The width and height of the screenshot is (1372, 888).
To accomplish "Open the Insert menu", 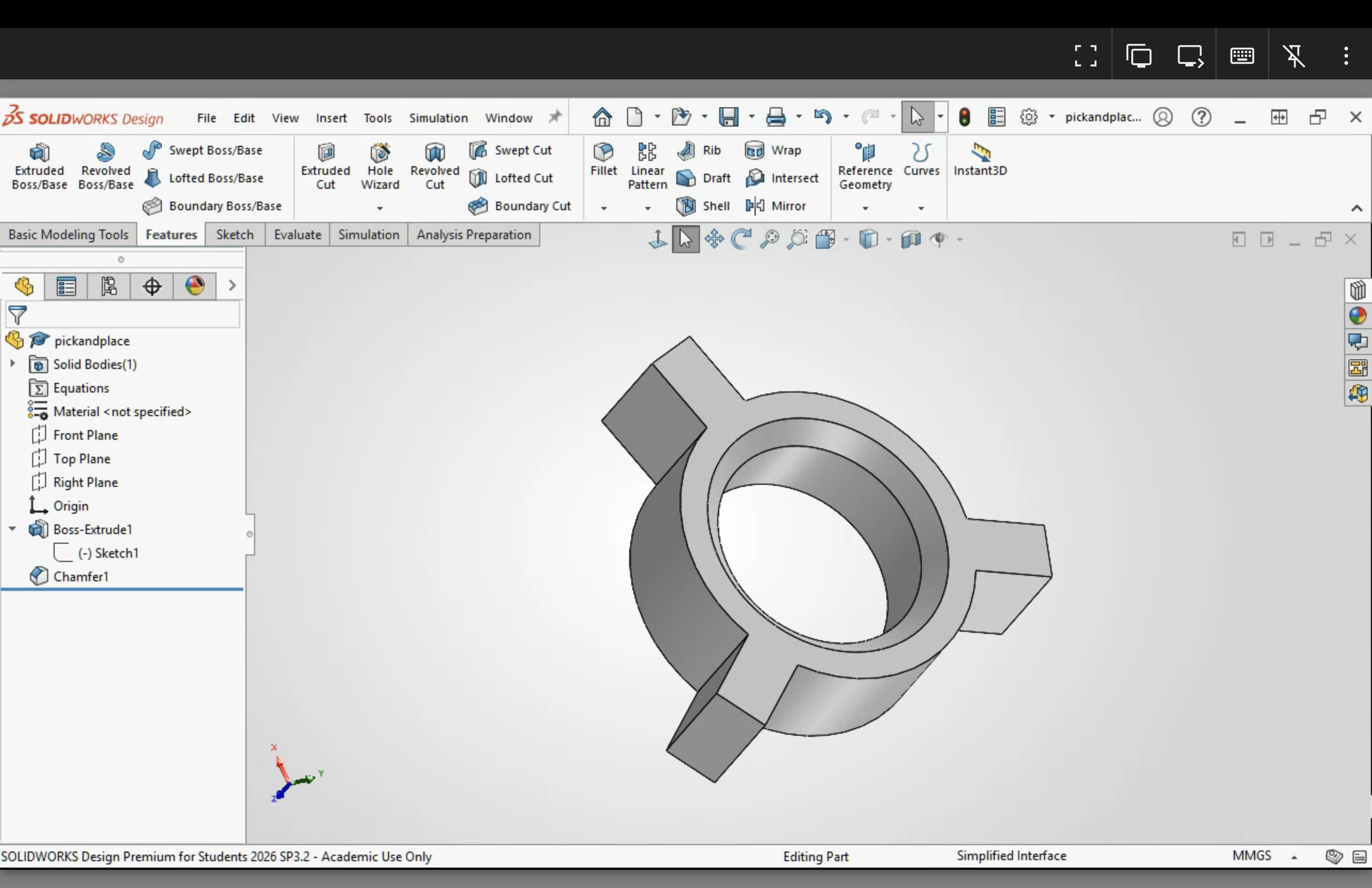I will (x=331, y=117).
